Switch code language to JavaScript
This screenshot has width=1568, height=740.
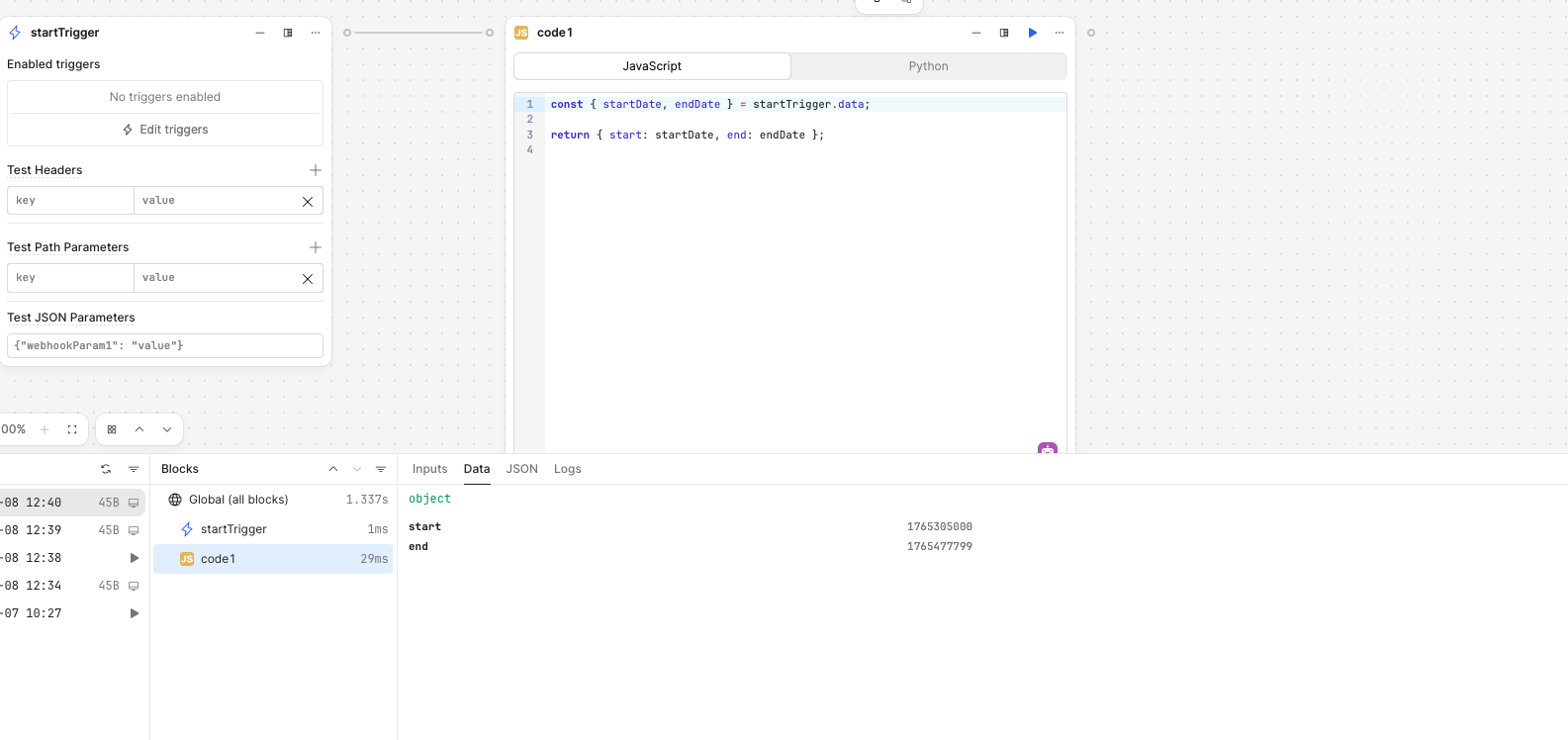[x=652, y=66]
